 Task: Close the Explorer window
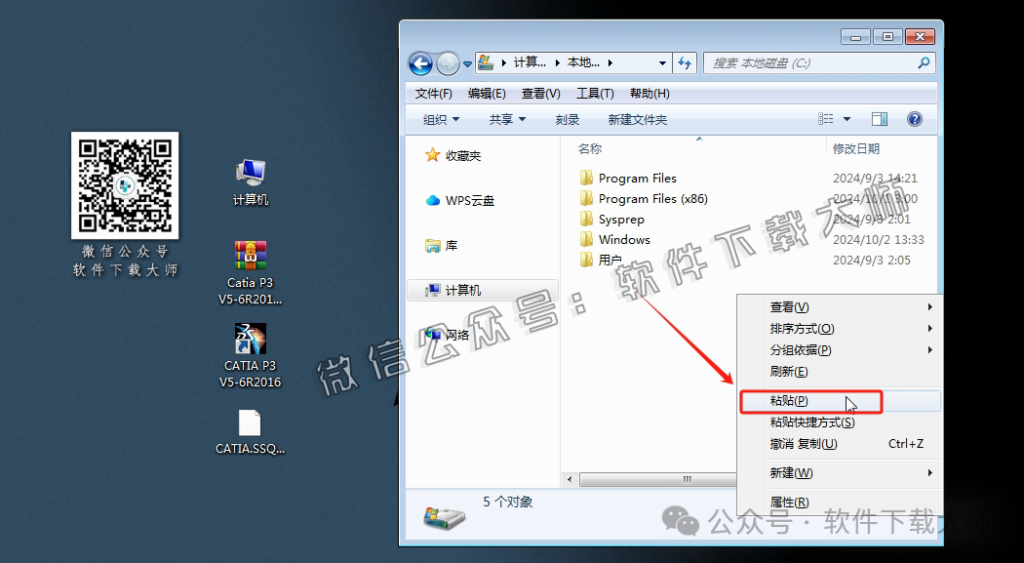pyautogui.click(x=920, y=37)
